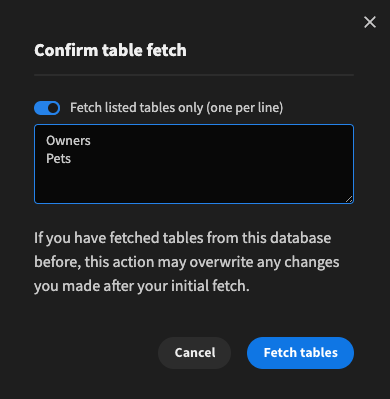Viewport: 390px width, 399px height.
Task: Close the Confirm table fetch dialog
Action: (370, 22)
